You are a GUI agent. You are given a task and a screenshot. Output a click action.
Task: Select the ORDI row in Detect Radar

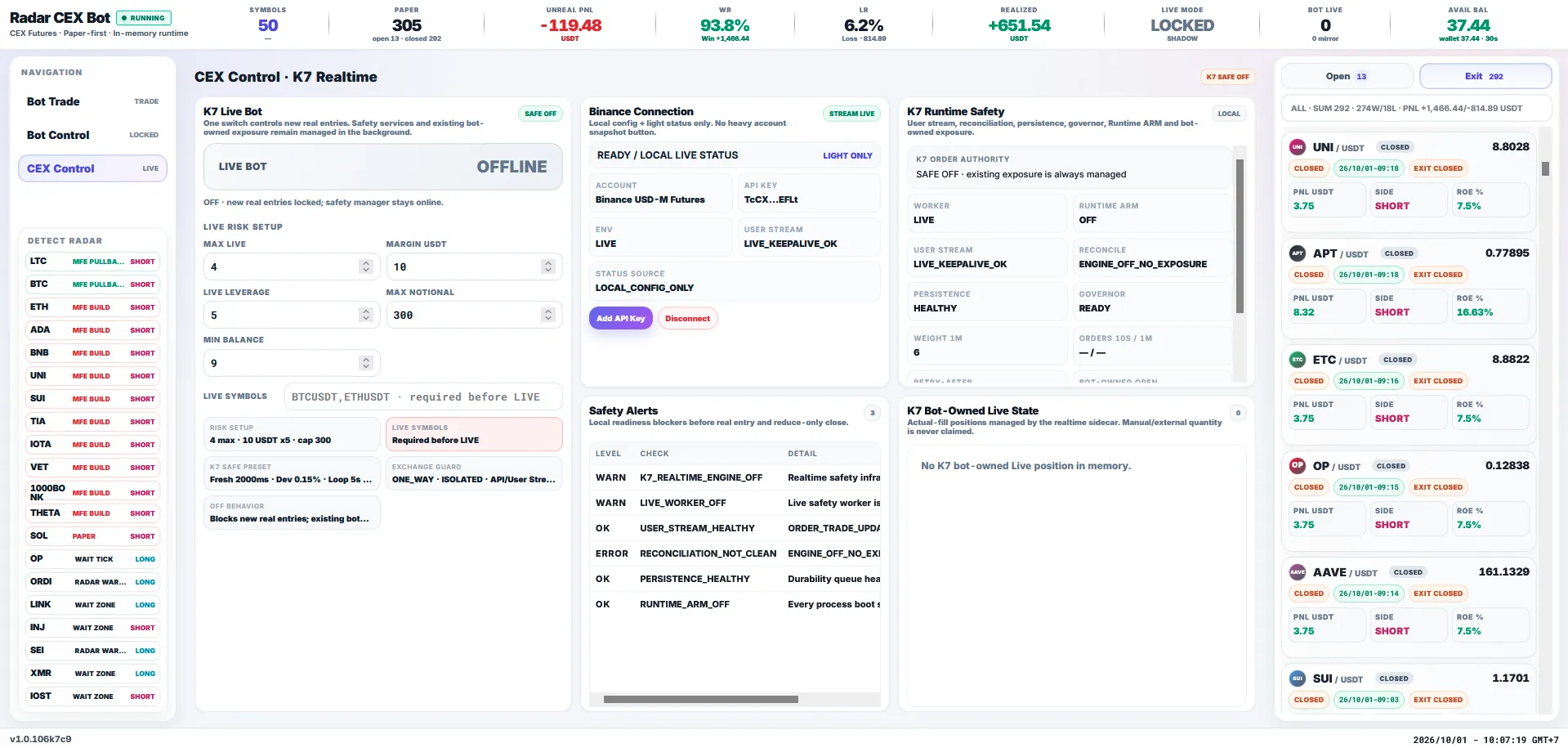point(92,582)
